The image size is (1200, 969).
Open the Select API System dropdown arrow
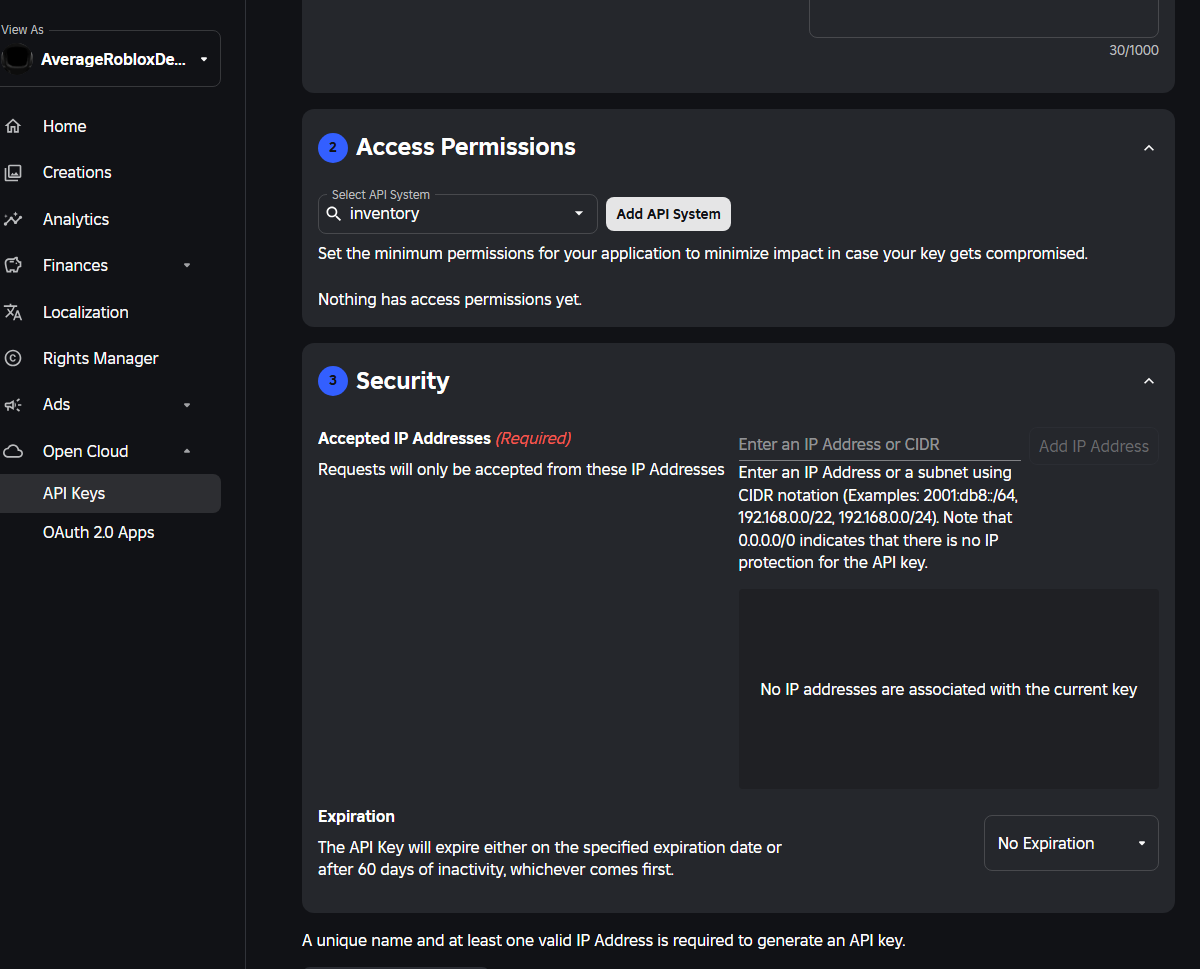pos(578,214)
